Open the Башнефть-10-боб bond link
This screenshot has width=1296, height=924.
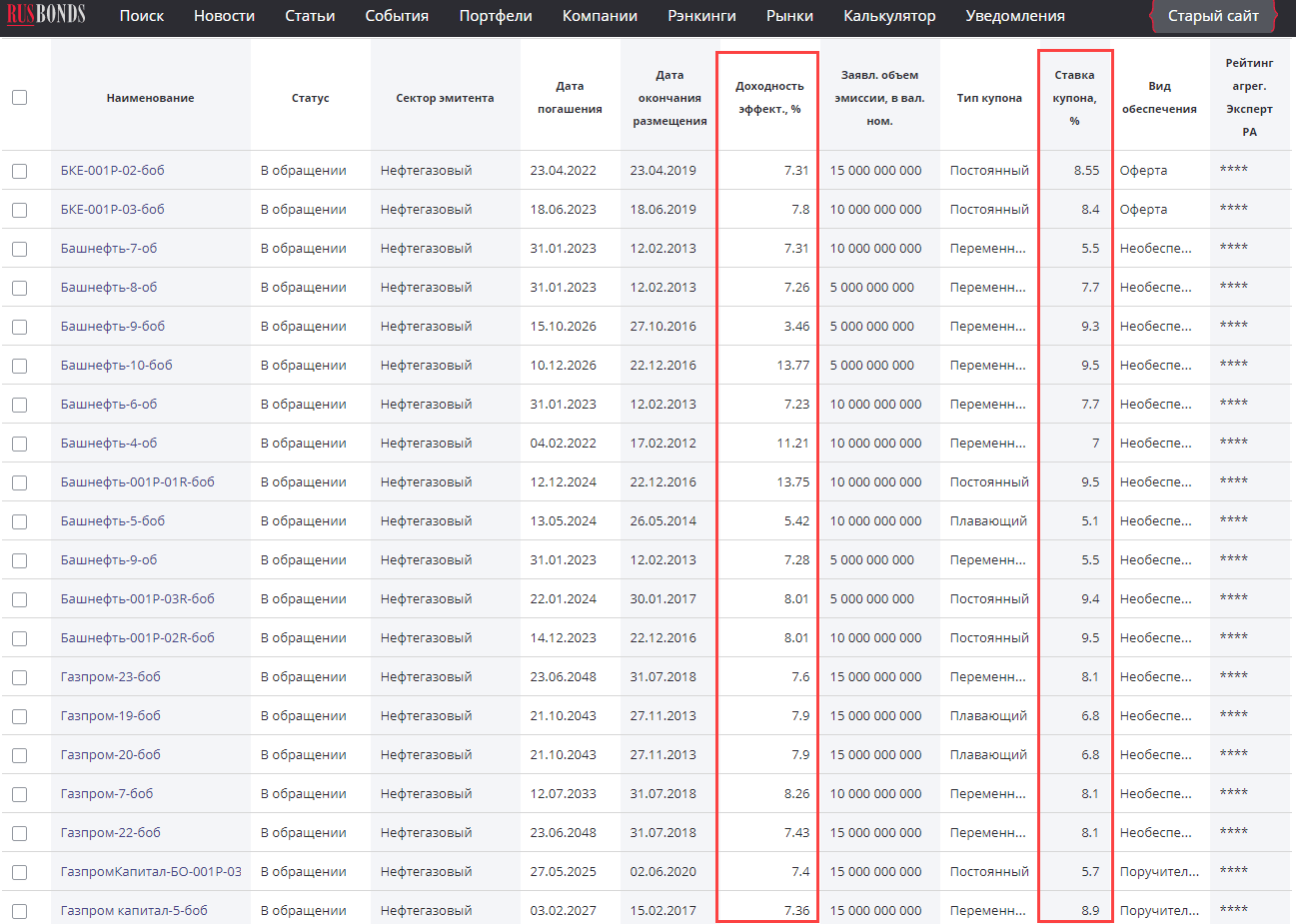(116, 366)
